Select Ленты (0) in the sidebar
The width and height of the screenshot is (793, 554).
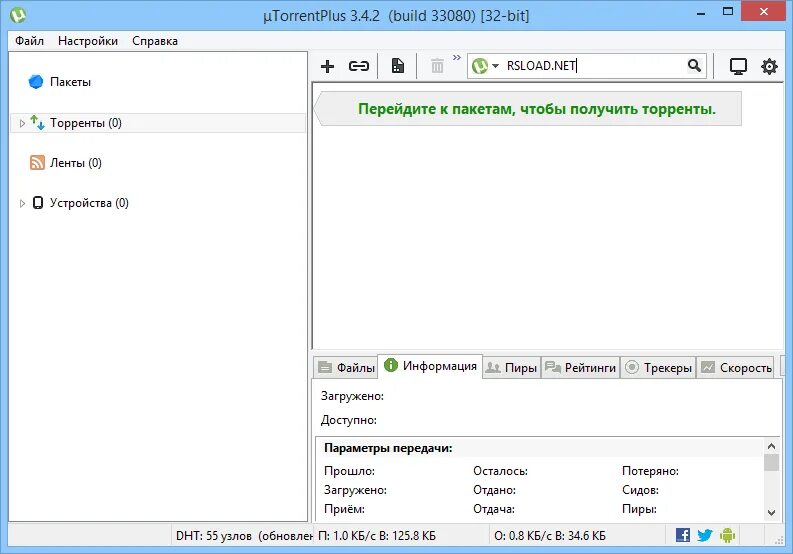[x=76, y=163]
